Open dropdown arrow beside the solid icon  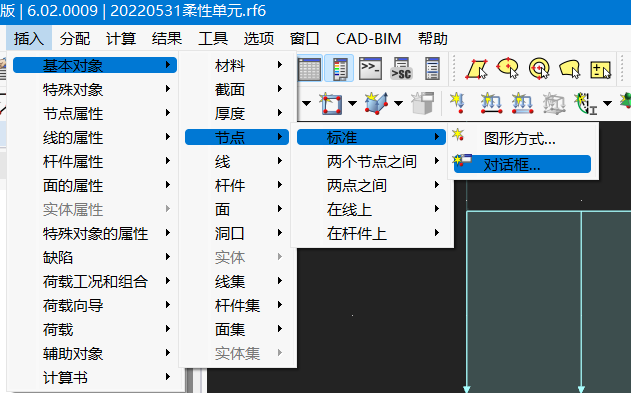[398, 104]
